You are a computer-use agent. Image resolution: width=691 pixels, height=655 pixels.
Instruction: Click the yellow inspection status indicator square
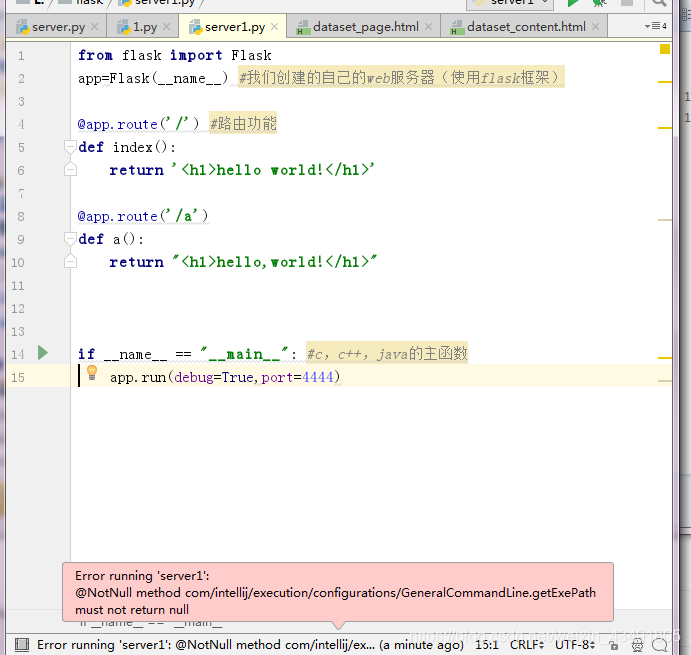point(665,49)
